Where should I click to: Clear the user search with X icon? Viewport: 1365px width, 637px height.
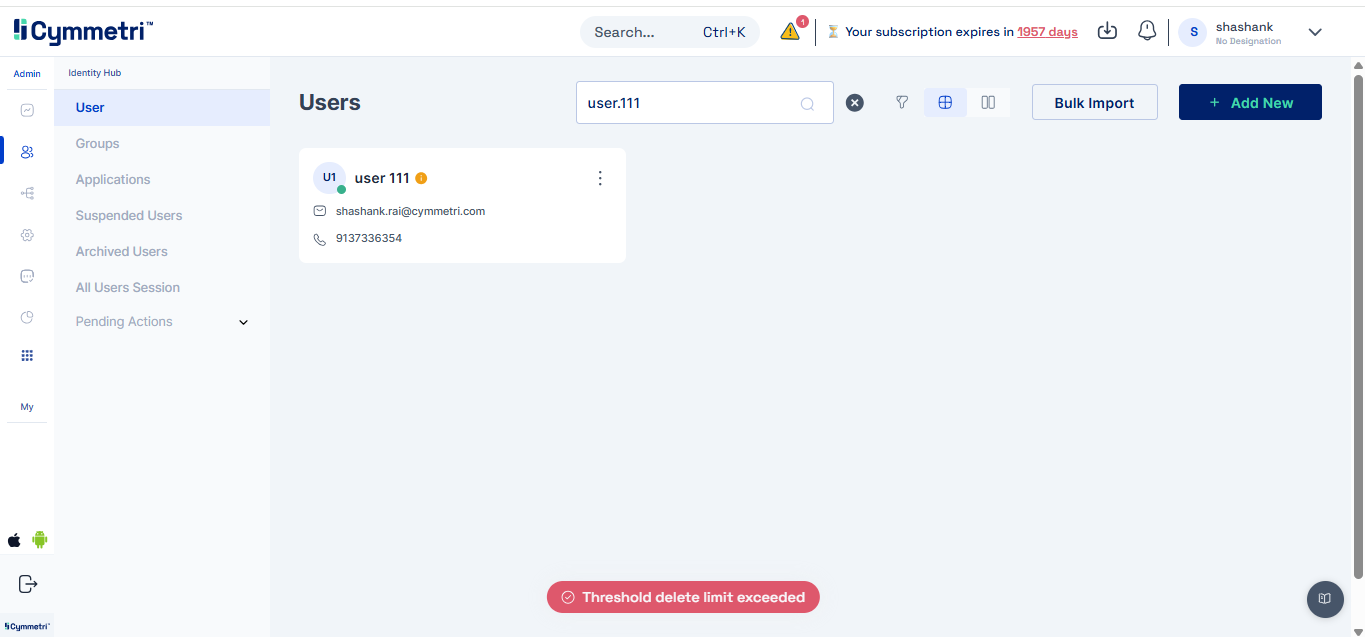click(x=854, y=103)
